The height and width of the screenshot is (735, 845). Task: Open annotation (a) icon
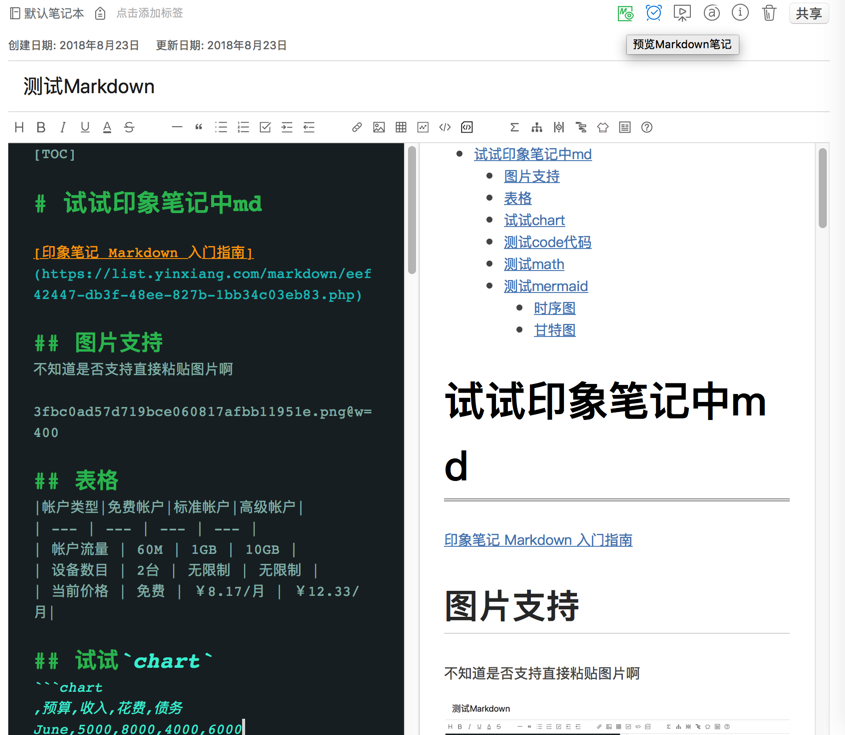click(711, 13)
